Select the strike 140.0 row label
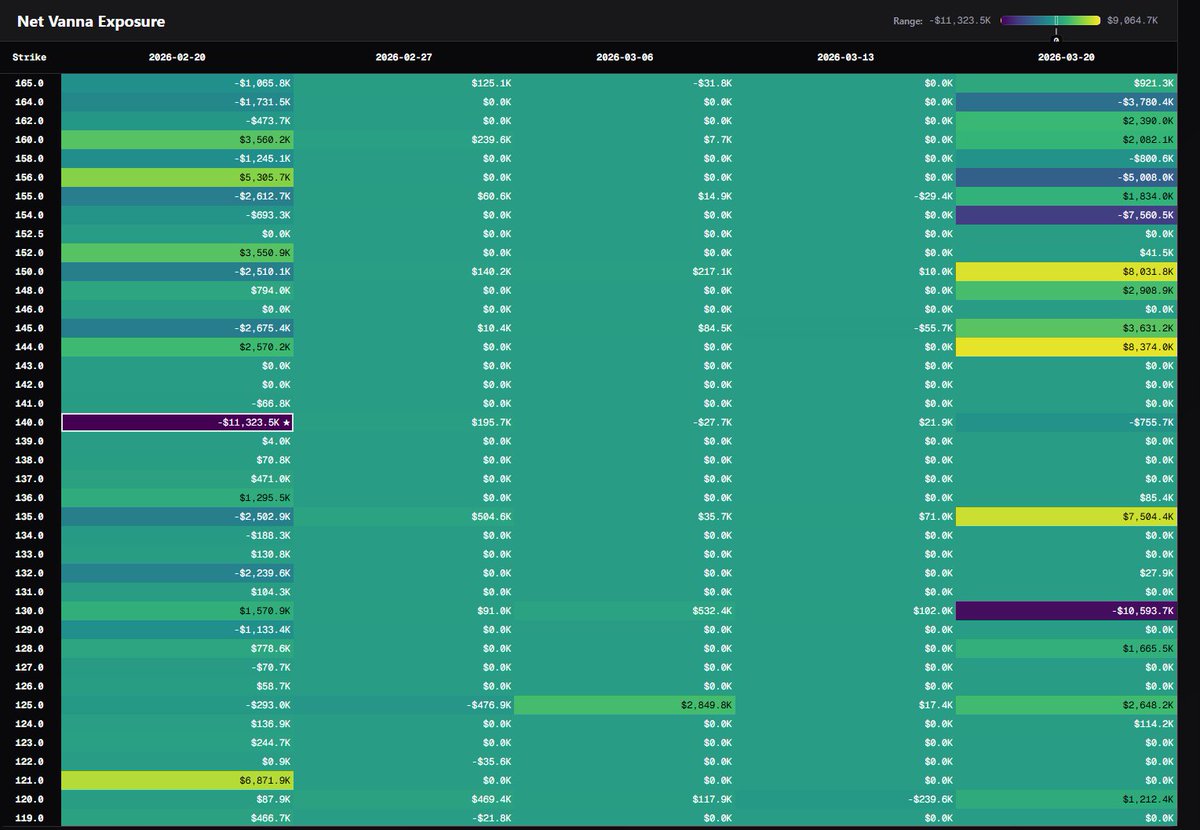Image resolution: width=1200 pixels, height=830 pixels. click(x=29, y=422)
